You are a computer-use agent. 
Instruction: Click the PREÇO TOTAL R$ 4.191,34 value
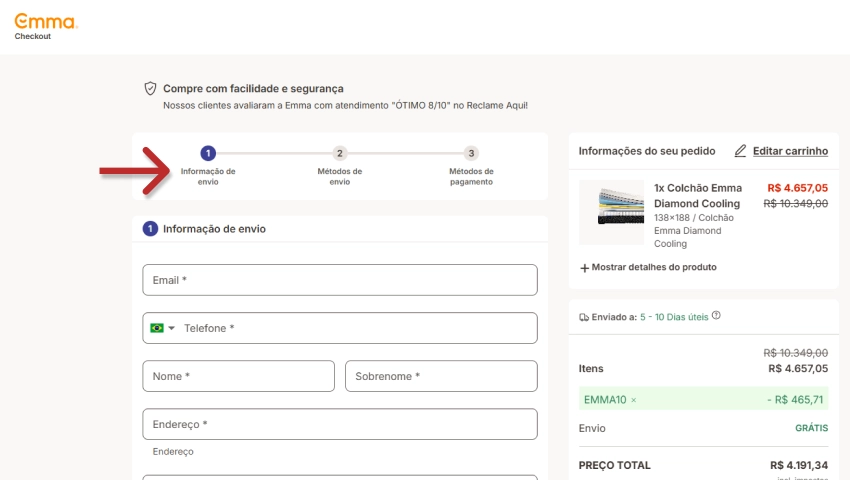pos(799,465)
